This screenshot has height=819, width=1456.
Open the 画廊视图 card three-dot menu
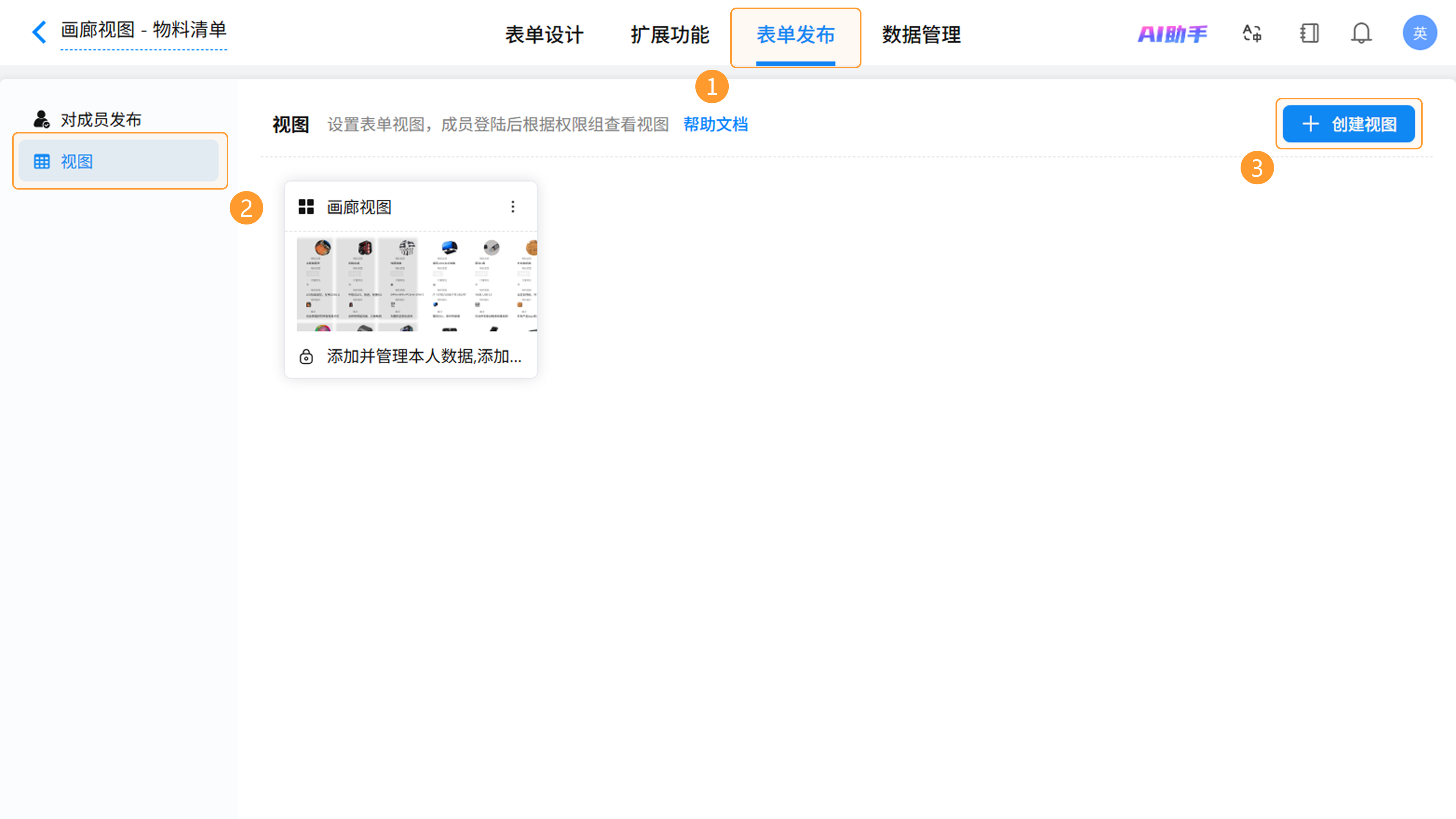point(513,207)
